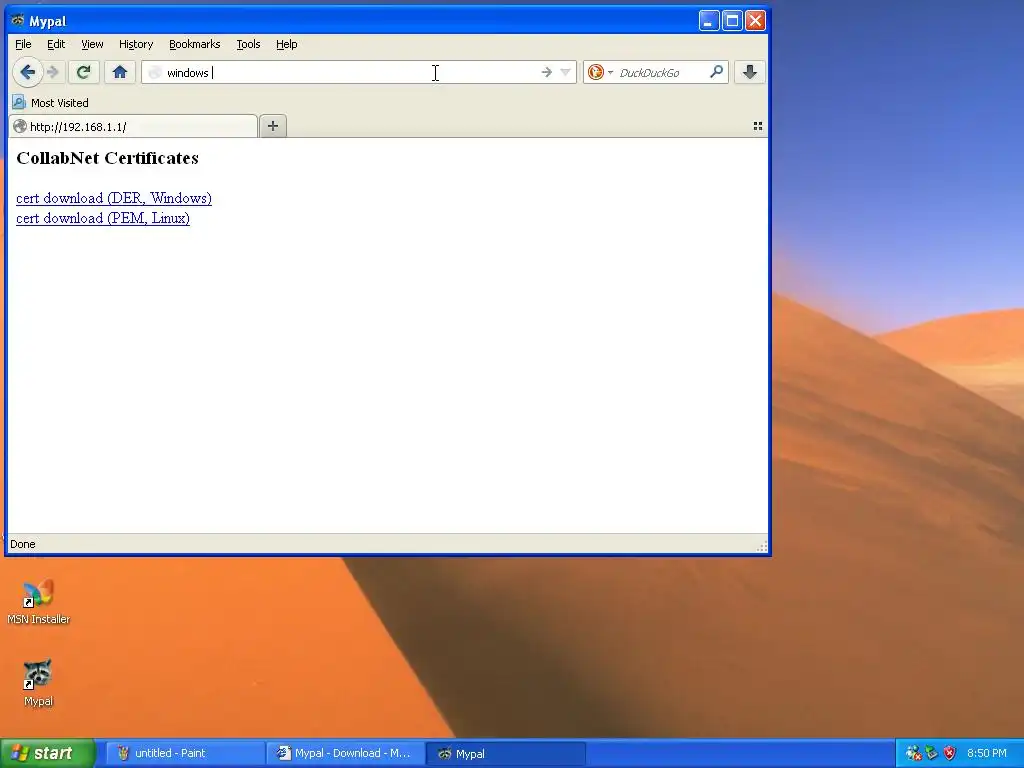Maximize the Mypal browser window
The width and height of the screenshot is (1024, 768).
[x=732, y=20]
